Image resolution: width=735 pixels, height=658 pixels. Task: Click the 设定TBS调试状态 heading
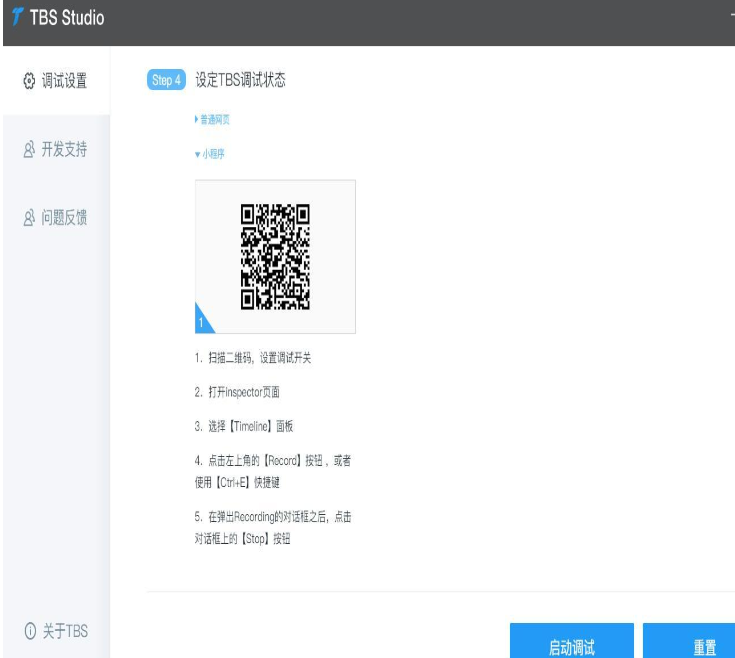240,80
